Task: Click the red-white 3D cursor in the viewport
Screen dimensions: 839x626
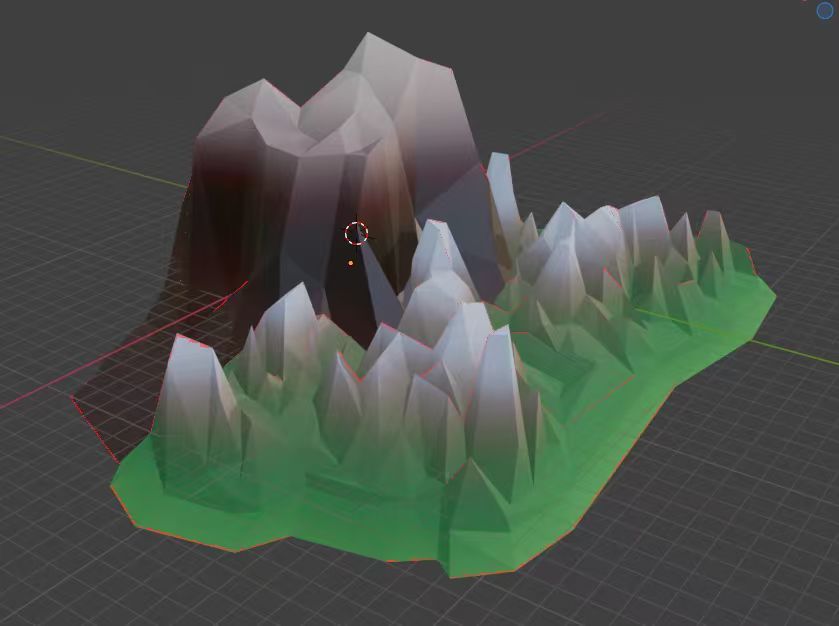Action: (x=356, y=233)
